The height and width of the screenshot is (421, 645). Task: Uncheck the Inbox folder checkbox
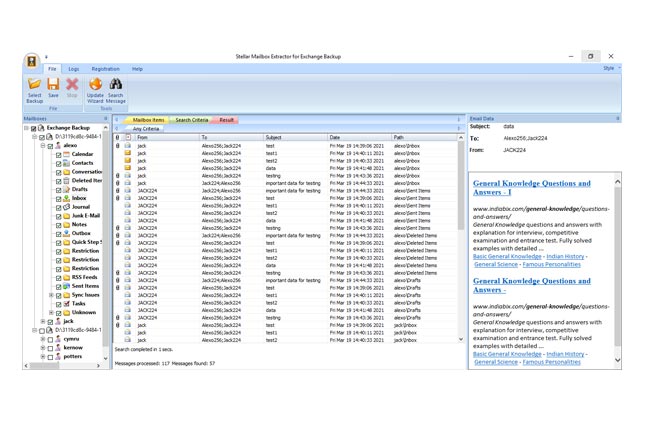coord(58,199)
